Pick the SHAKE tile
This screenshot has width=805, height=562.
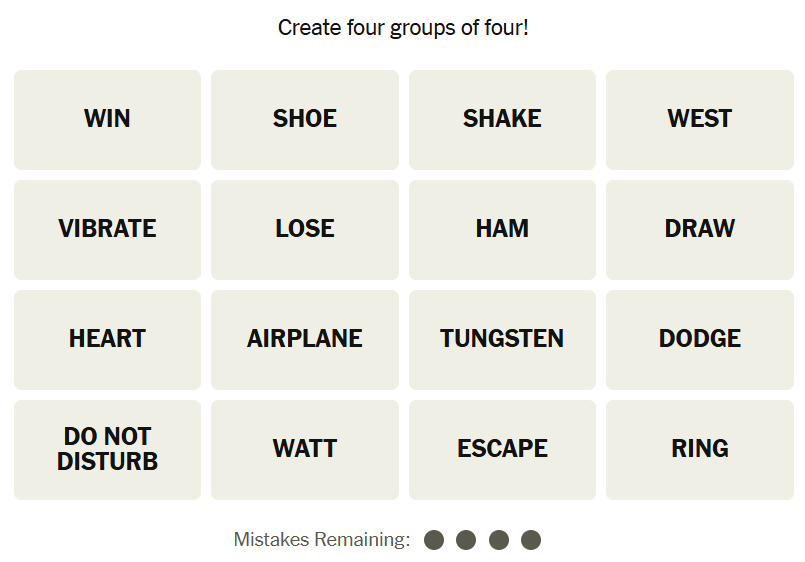click(x=502, y=119)
